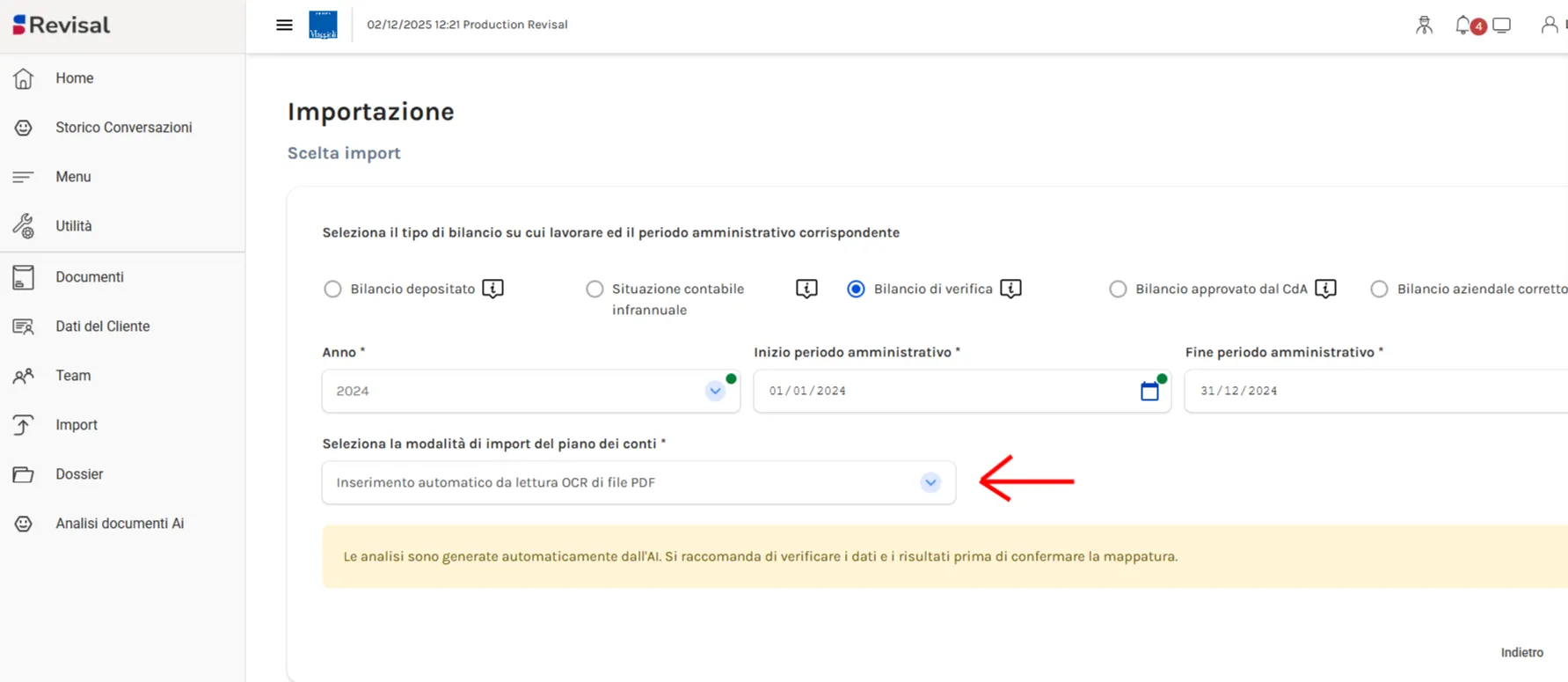Click info icon beside Bilancio approvato dal CdA

[x=1325, y=289]
